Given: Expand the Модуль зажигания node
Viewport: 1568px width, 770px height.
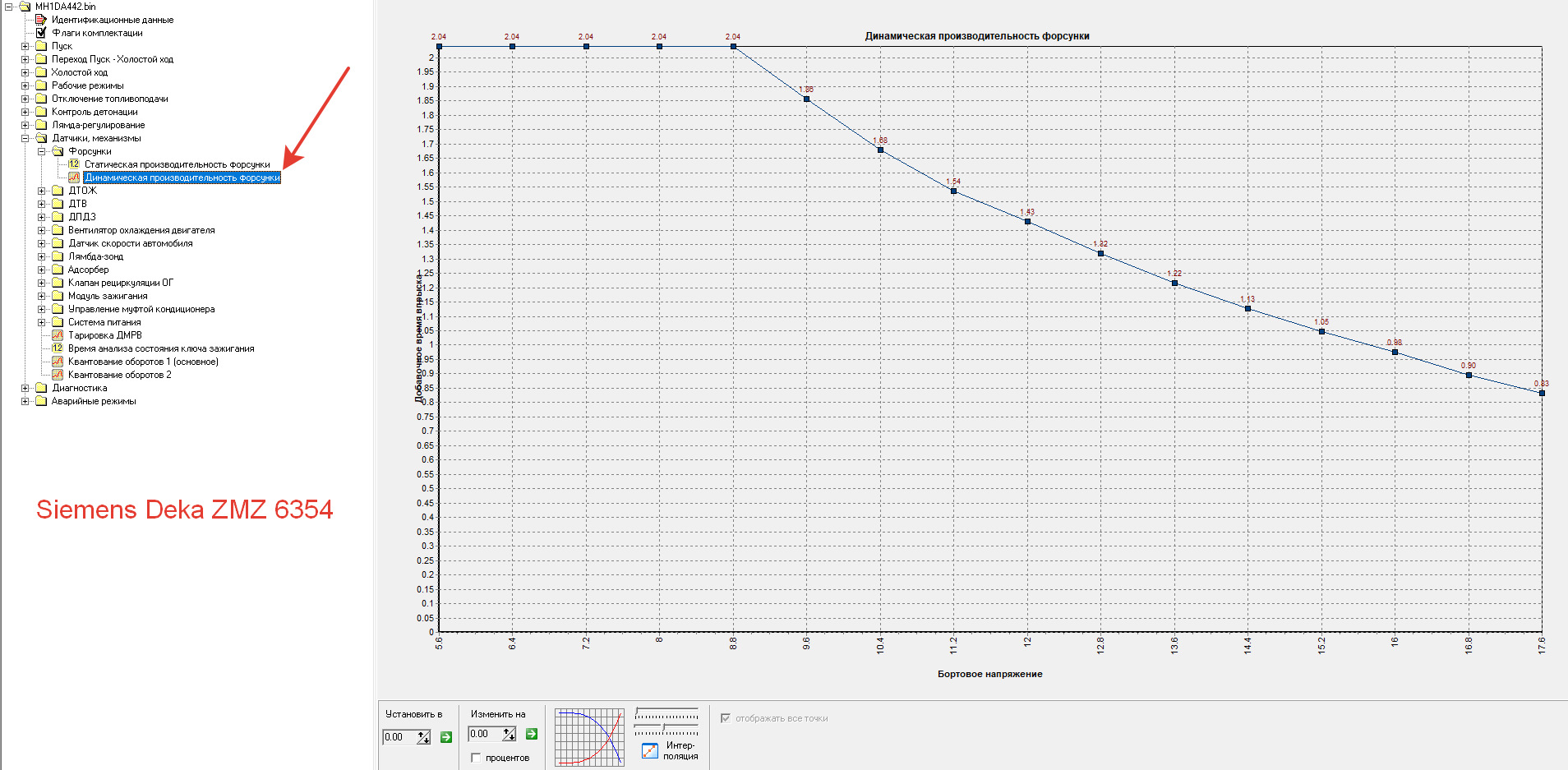Looking at the screenshot, I should 41,296.
